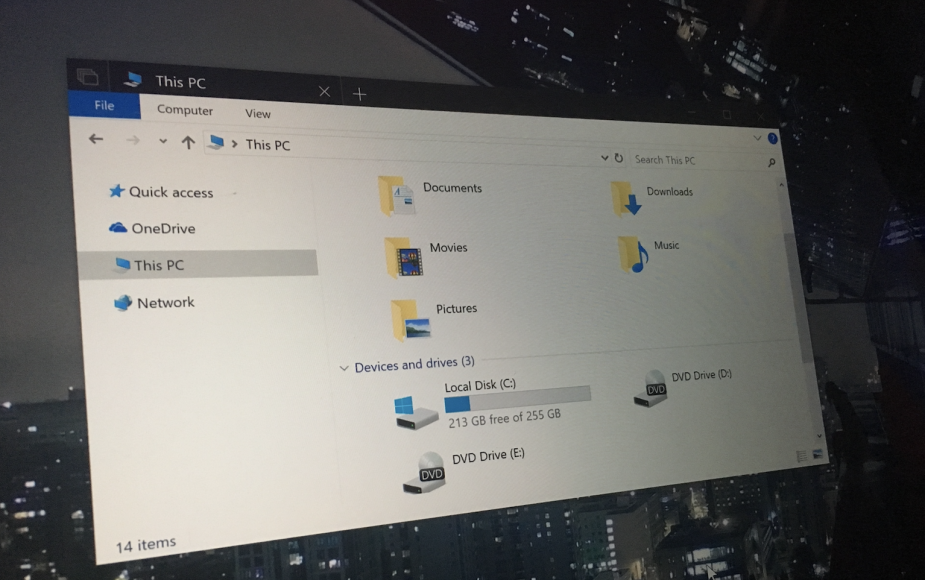Open a new tab with plus button
This screenshot has width=925, height=580.
tap(359, 94)
